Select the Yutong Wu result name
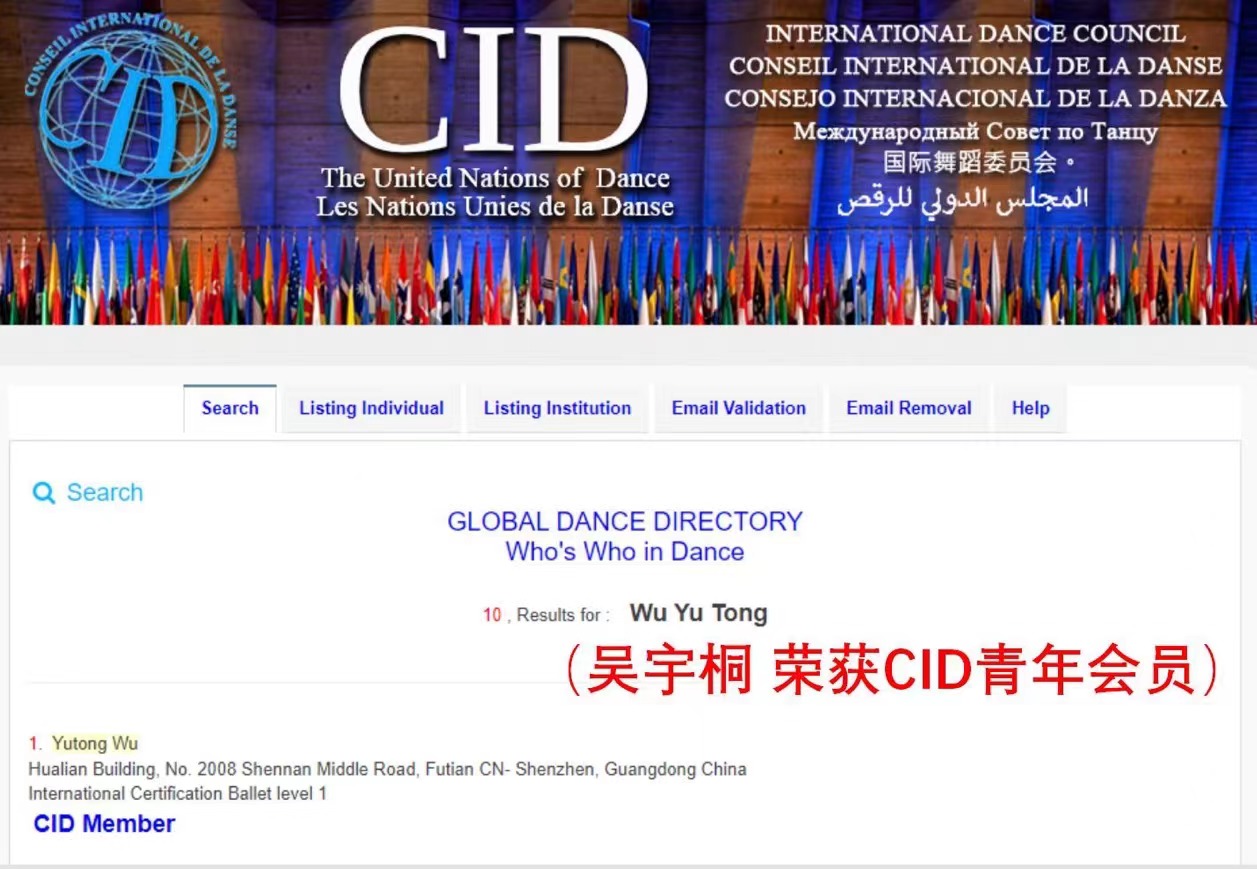1257x869 pixels. 95,743
